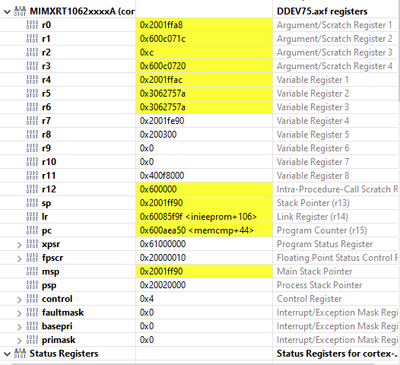
Task: Click the r10 register icon
Action: click(32, 162)
